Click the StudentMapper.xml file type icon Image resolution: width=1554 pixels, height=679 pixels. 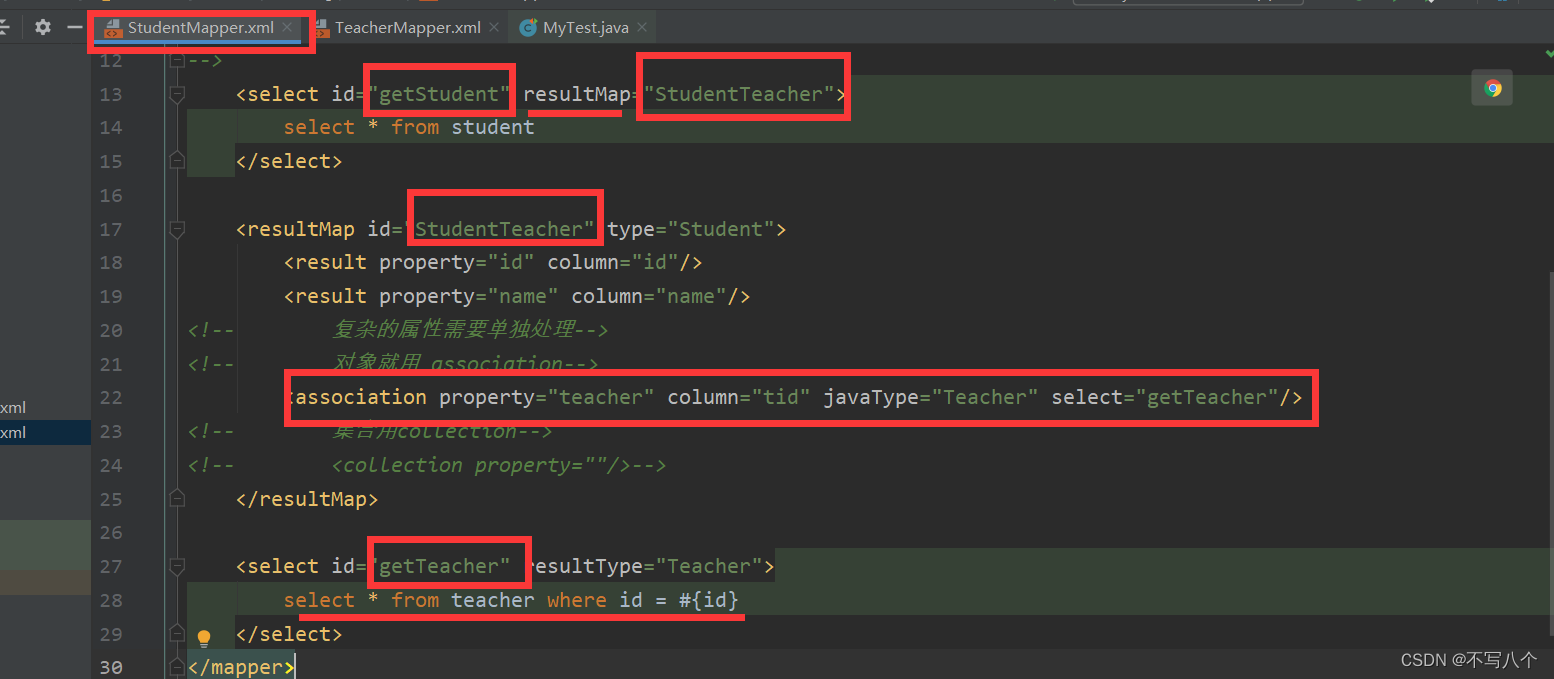pyautogui.click(x=113, y=28)
